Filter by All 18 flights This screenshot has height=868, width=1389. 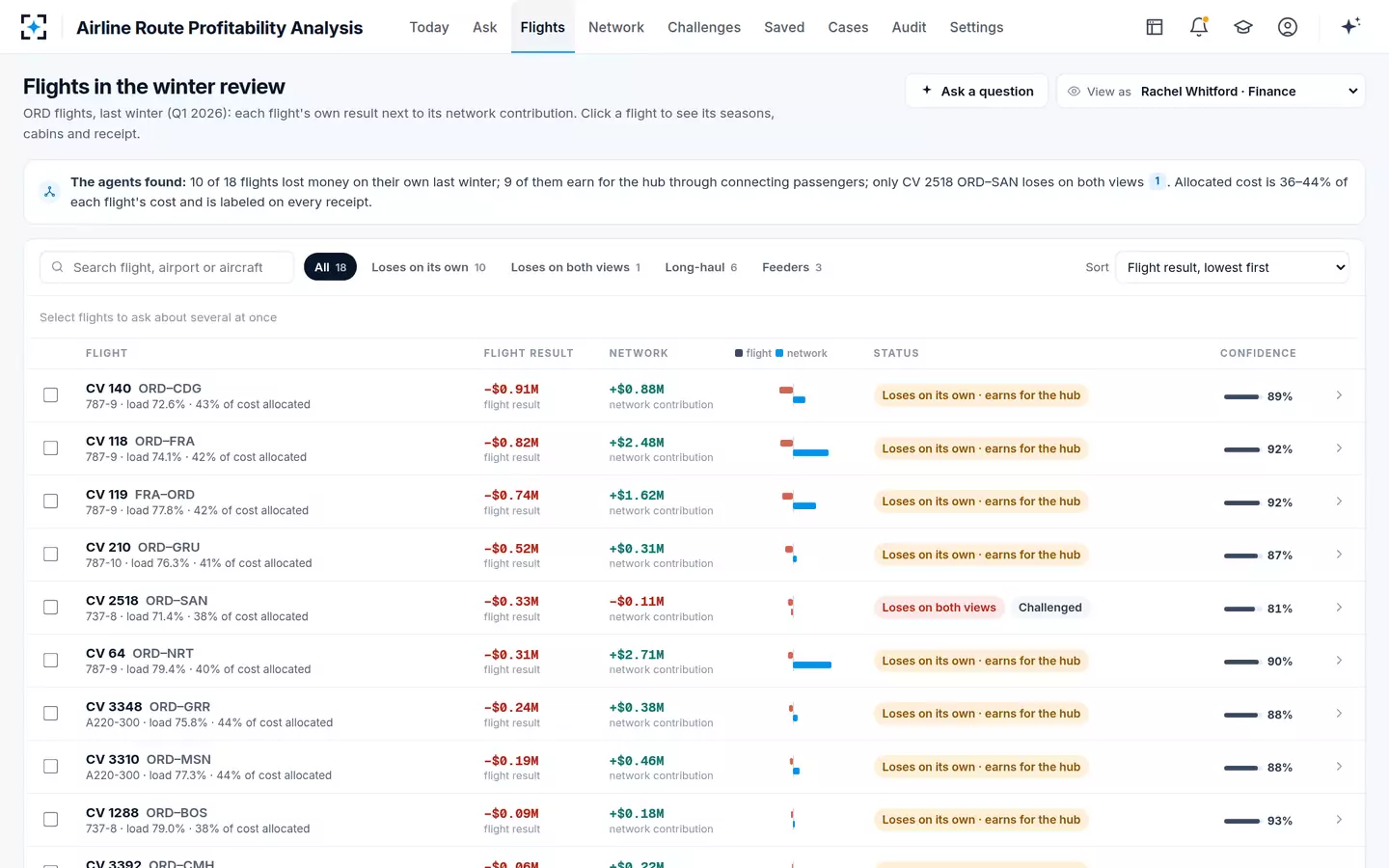pos(330,267)
